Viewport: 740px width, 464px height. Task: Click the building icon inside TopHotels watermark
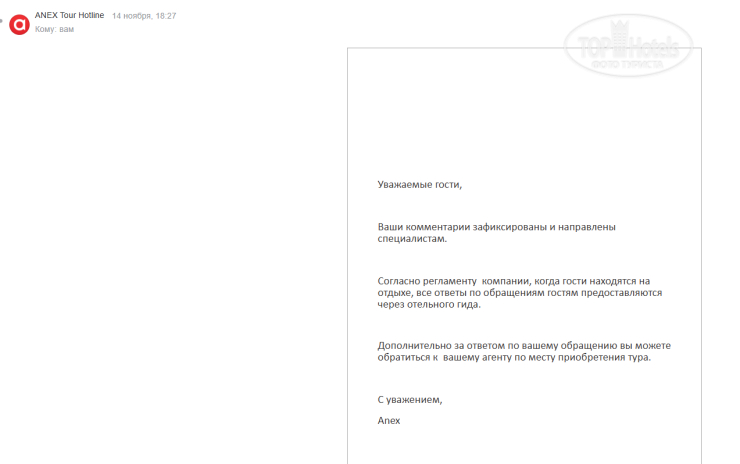pyautogui.click(x=618, y=39)
